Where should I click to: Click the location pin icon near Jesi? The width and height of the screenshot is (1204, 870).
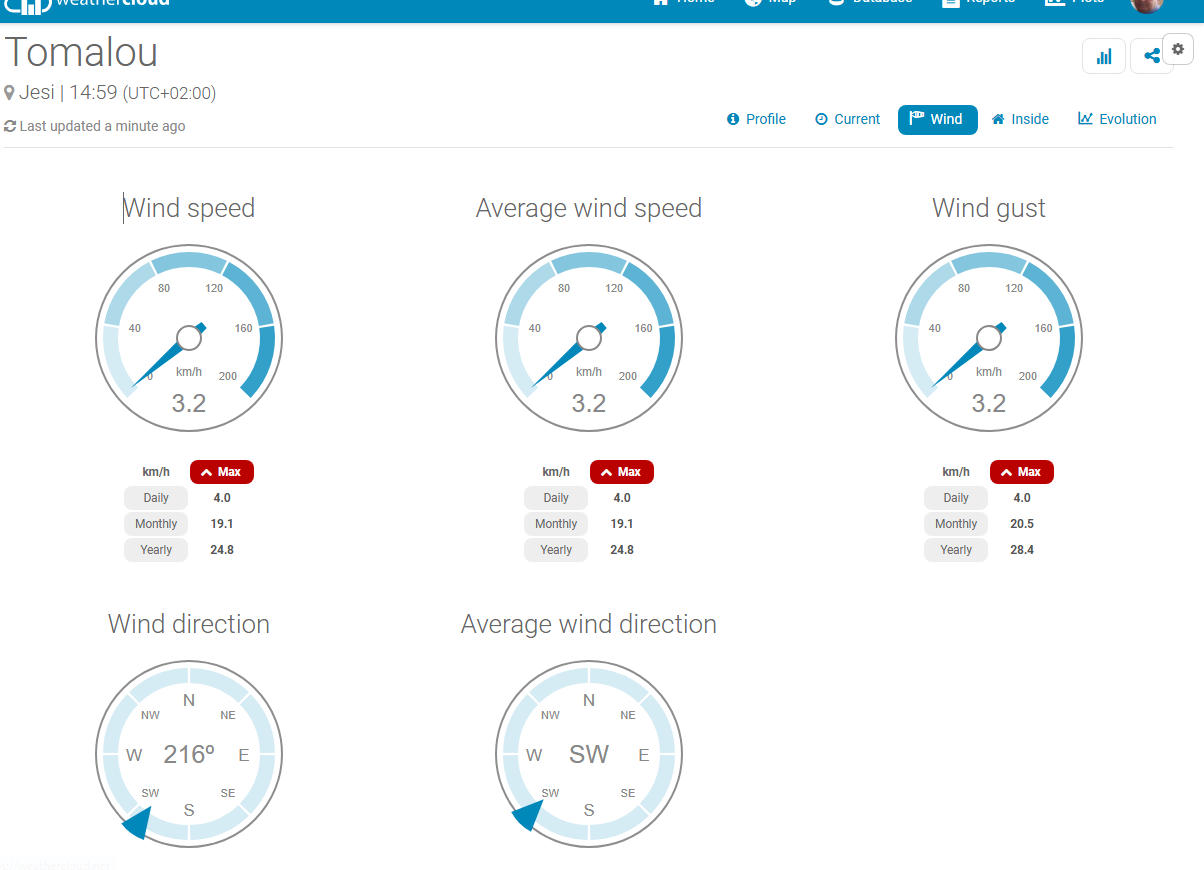10,93
